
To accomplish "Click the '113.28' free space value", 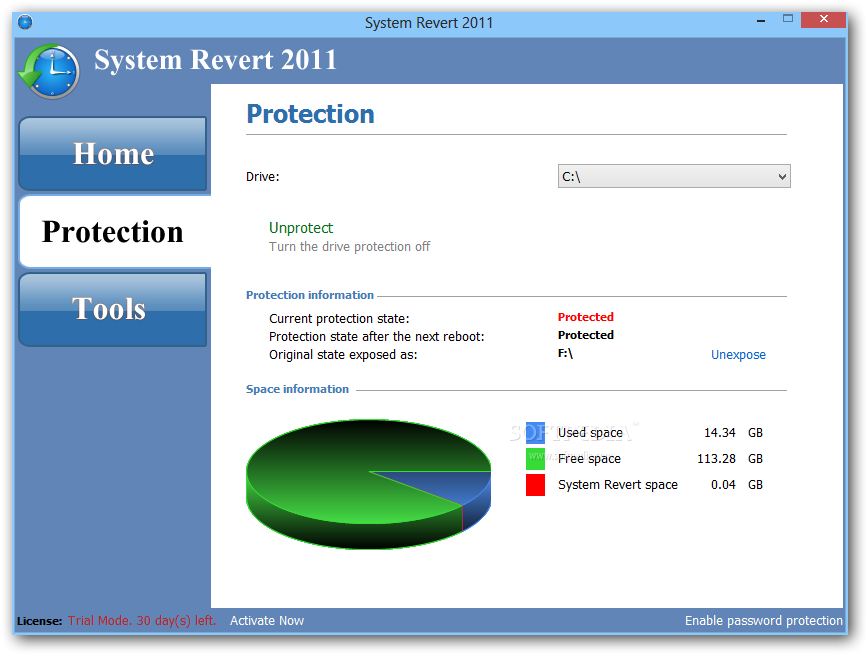I will [x=716, y=458].
